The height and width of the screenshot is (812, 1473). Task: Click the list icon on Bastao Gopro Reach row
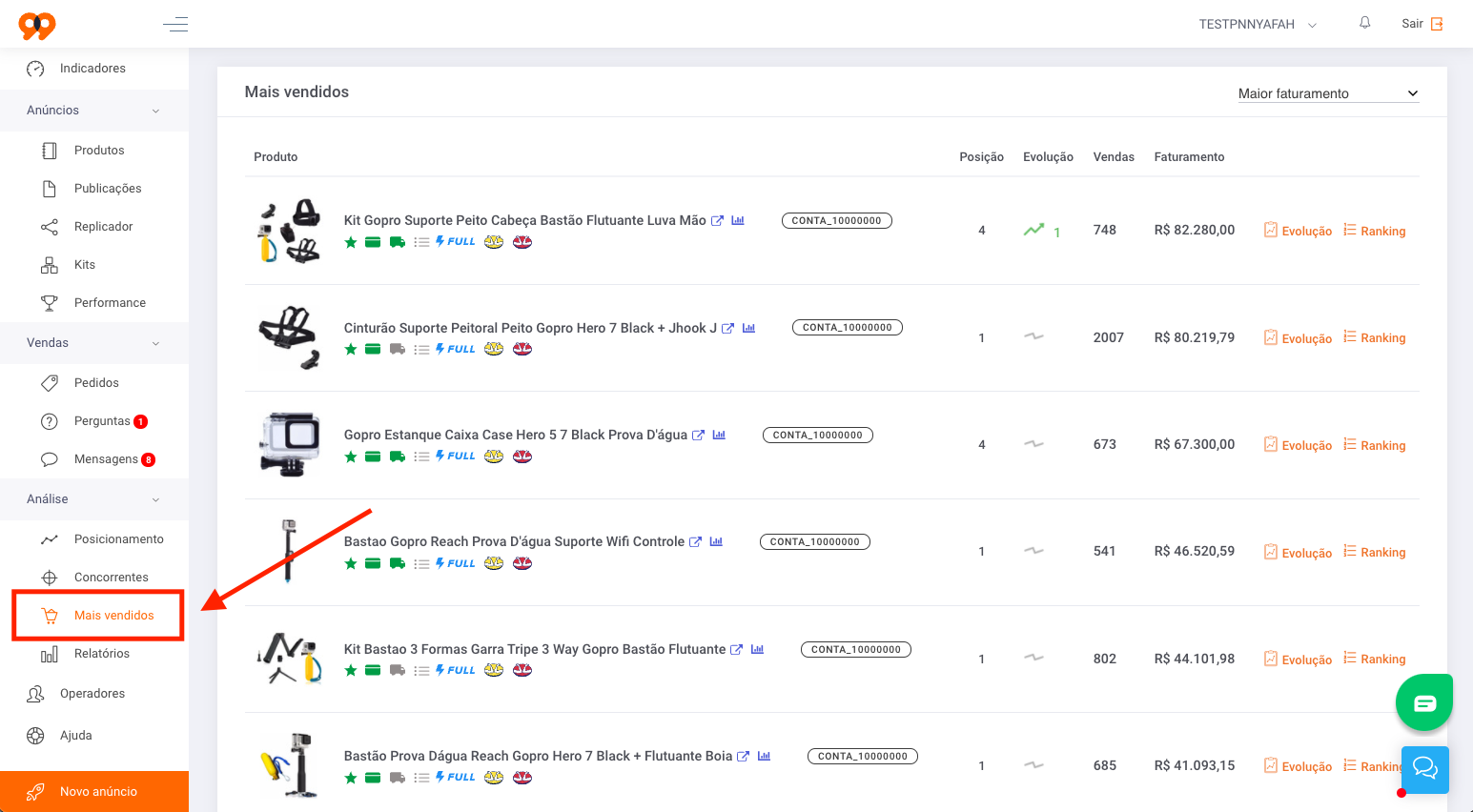click(421, 564)
